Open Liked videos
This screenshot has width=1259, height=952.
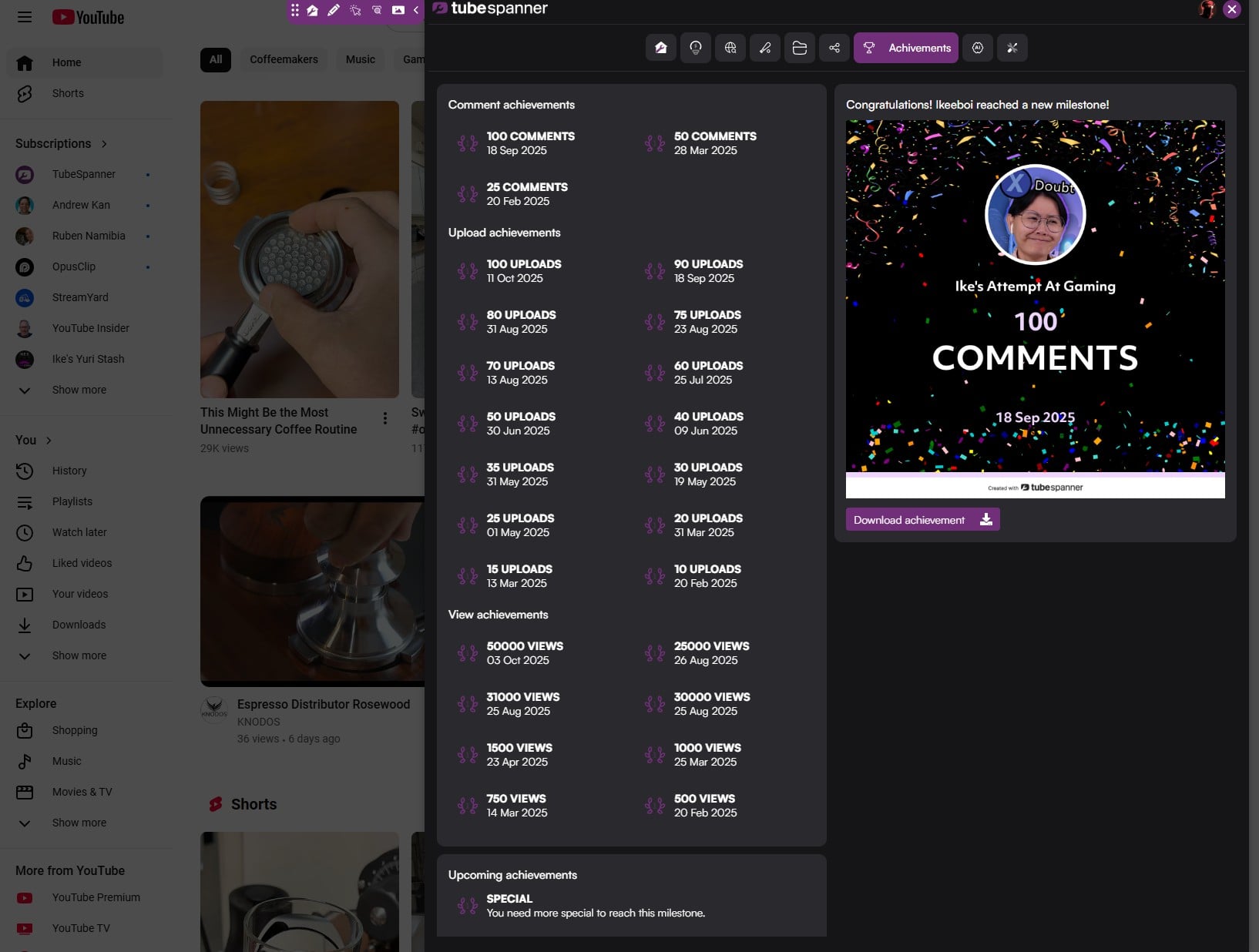point(85,563)
